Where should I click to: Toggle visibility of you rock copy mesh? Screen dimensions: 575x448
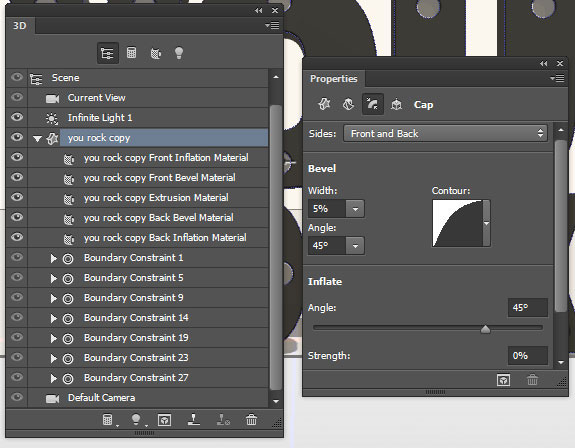17,137
